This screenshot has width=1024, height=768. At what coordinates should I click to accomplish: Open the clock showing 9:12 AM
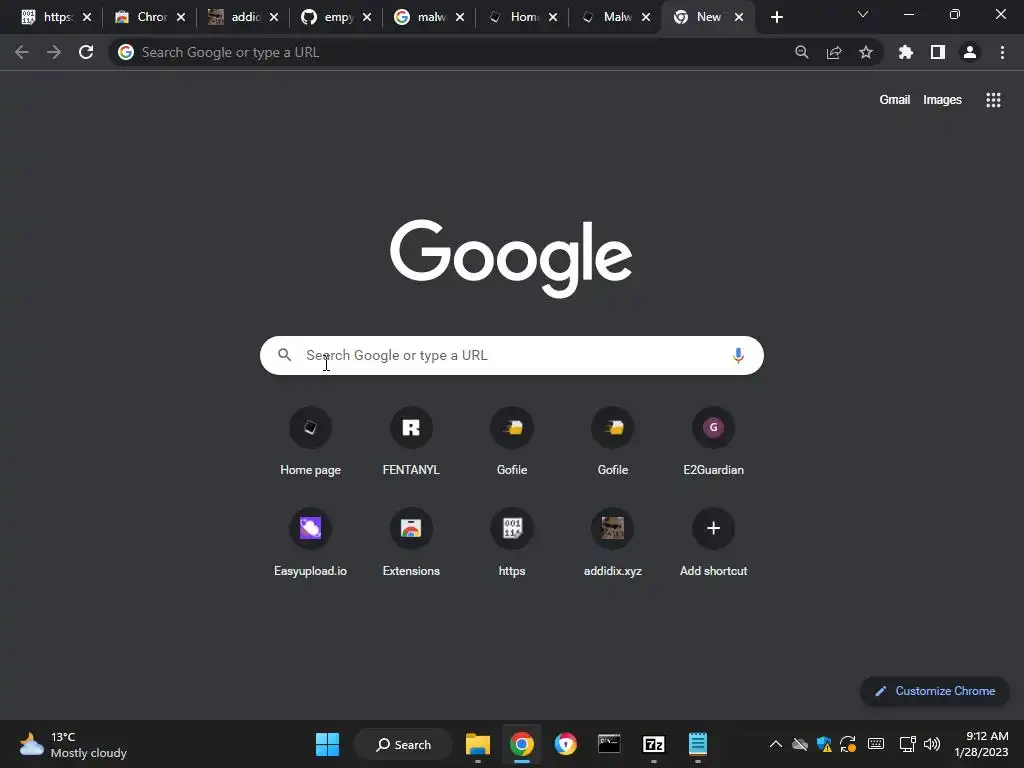pos(981,744)
